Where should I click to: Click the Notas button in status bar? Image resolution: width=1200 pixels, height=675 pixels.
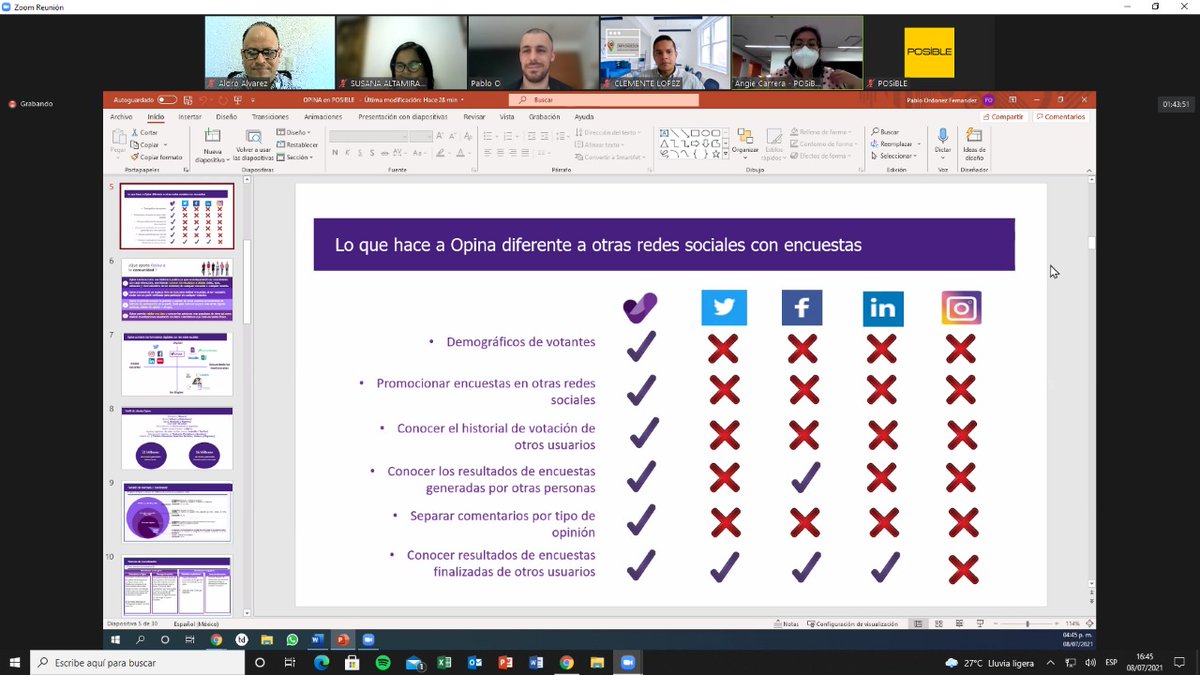click(785, 624)
